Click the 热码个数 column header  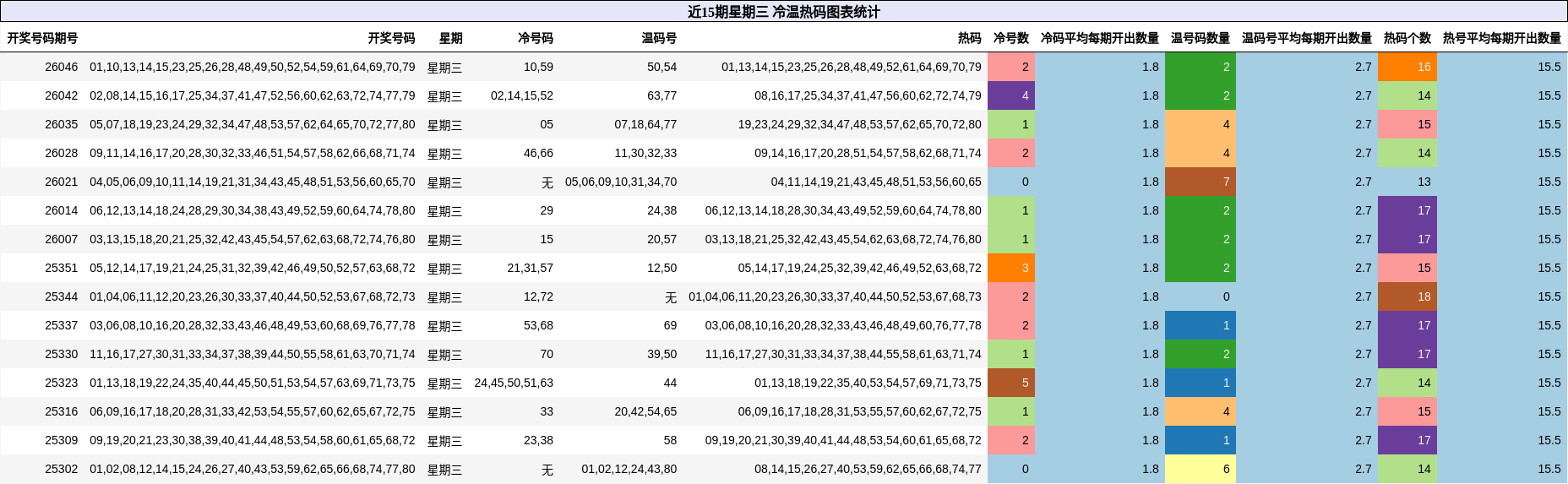click(x=1407, y=38)
